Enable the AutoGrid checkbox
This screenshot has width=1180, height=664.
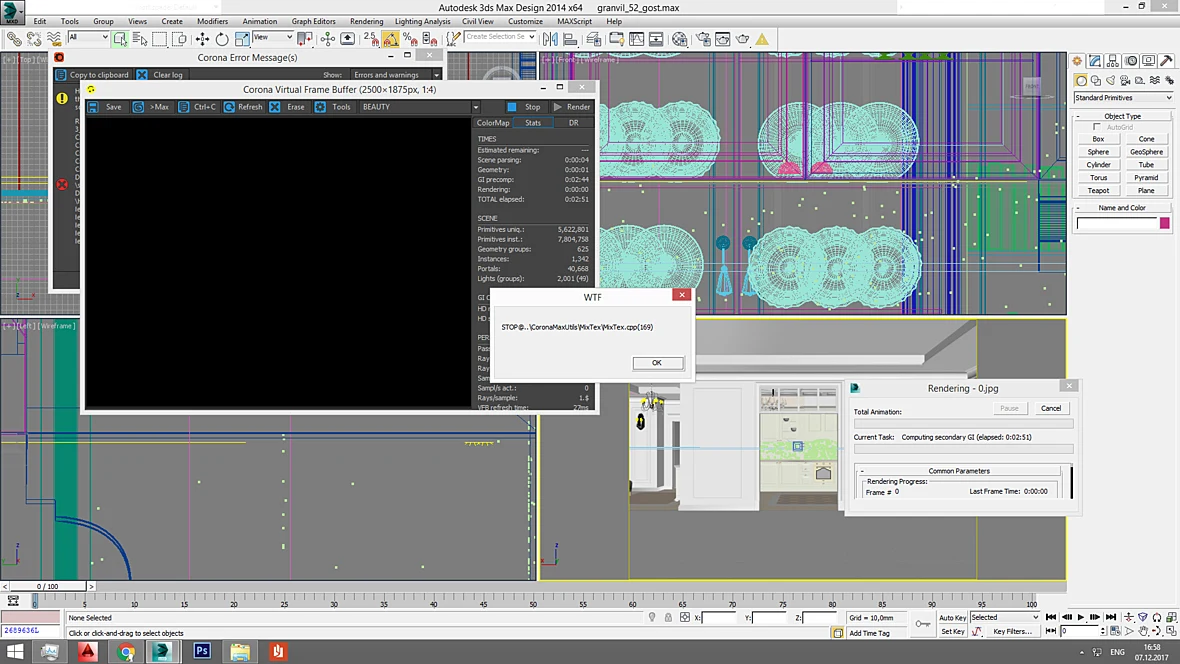1097,127
